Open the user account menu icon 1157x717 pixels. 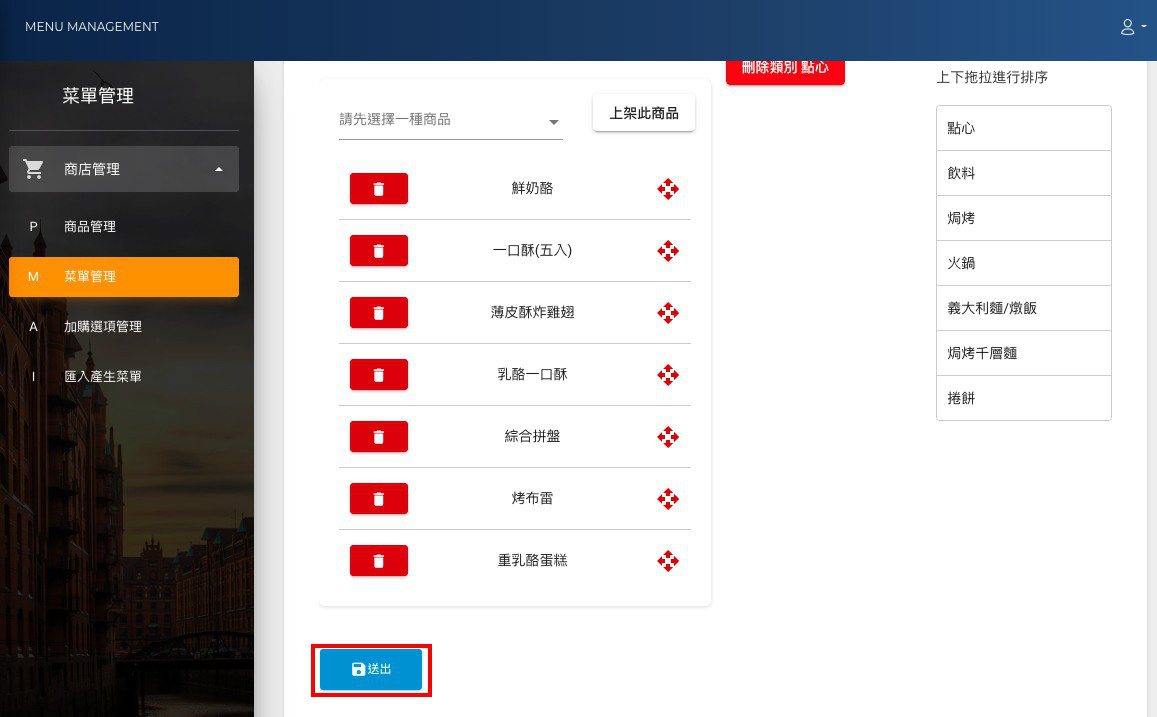[1127, 27]
